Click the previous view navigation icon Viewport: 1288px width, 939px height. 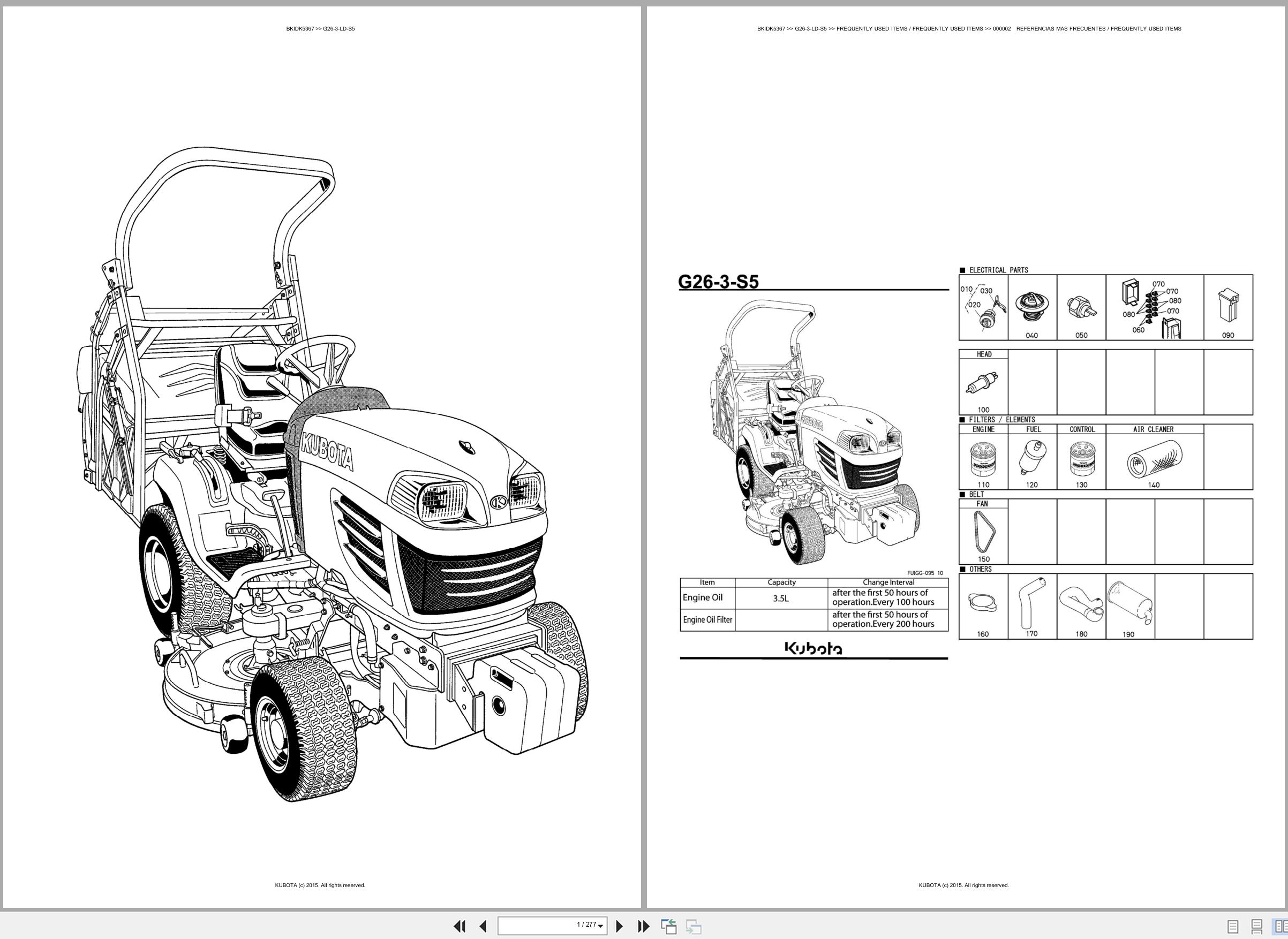[x=669, y=926]
